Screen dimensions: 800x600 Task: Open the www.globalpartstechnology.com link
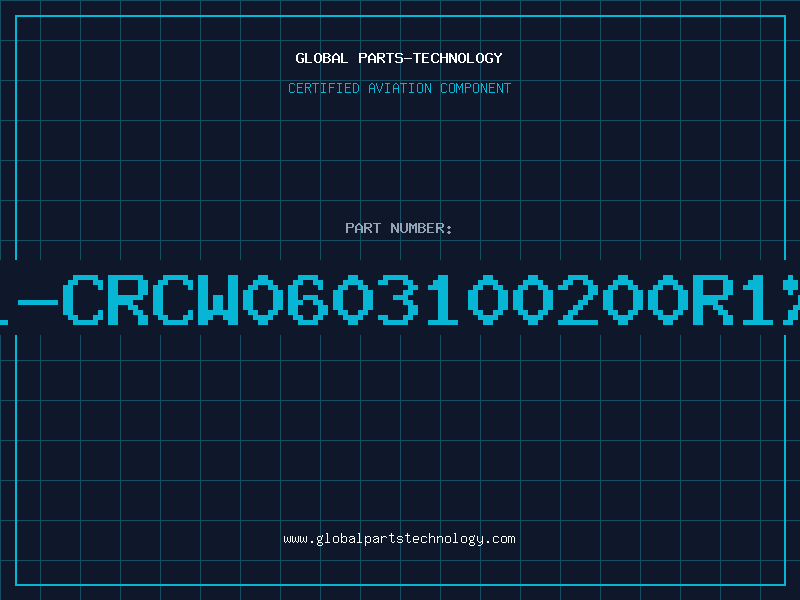(399, 539)
